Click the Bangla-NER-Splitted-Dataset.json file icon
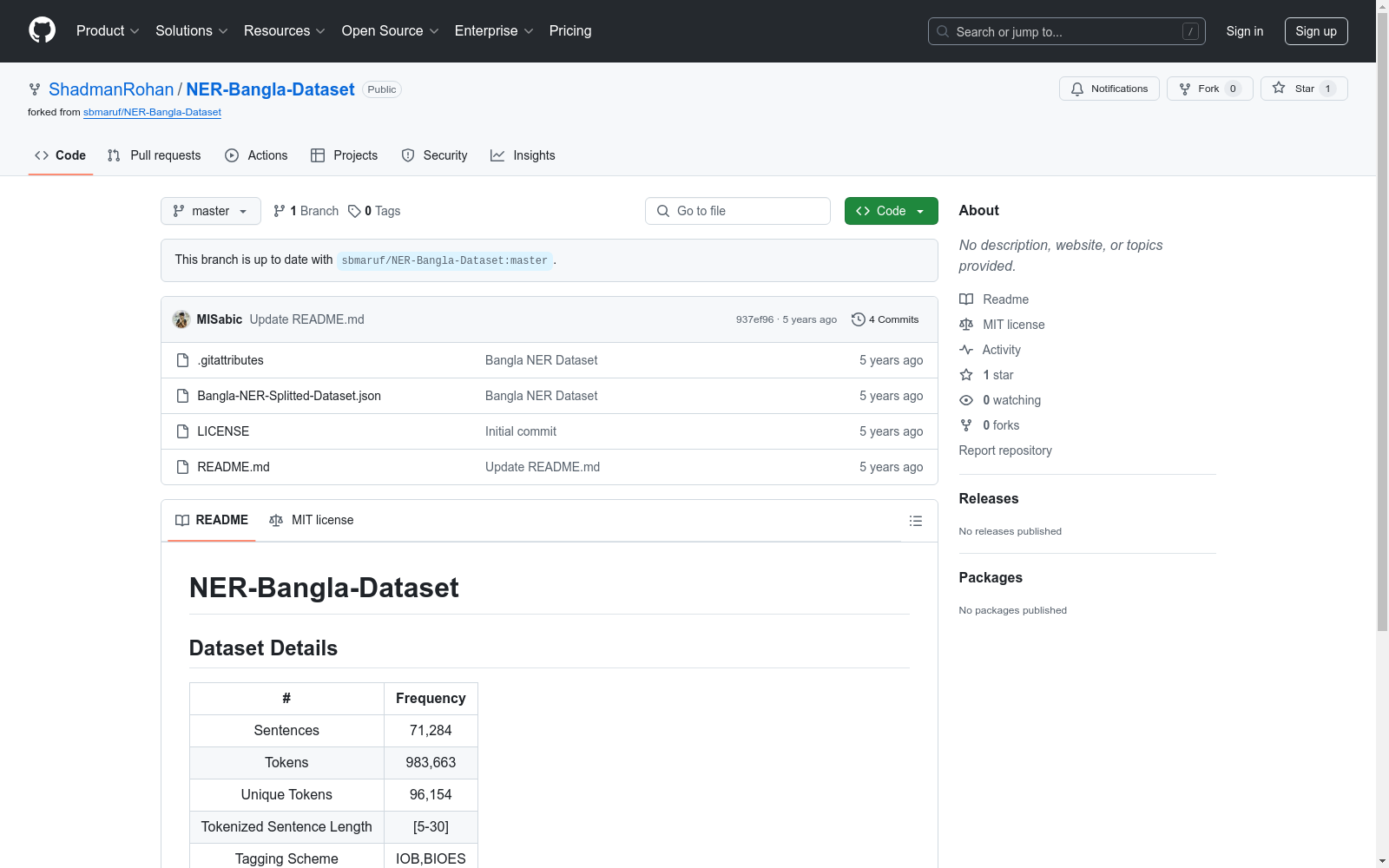Image resolution: width=1389 pixels, height=868 pixels. coord(182,396)
